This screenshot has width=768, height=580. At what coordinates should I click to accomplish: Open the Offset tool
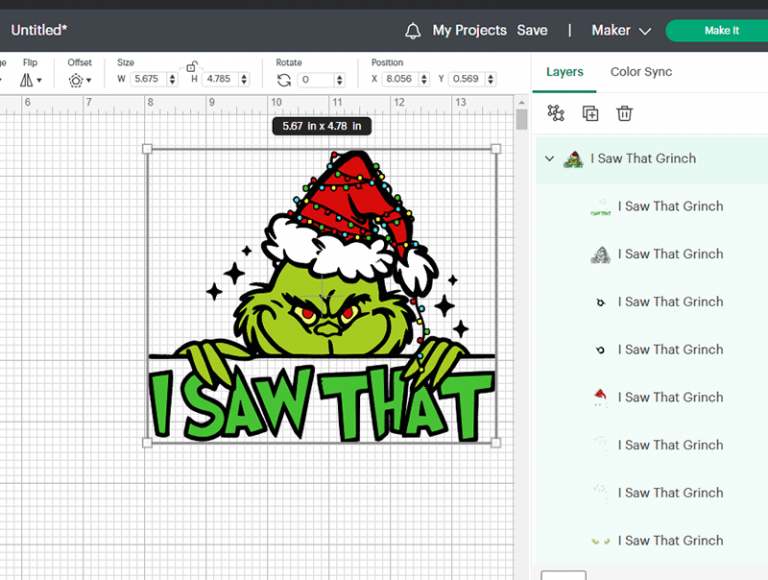[80, 80]
